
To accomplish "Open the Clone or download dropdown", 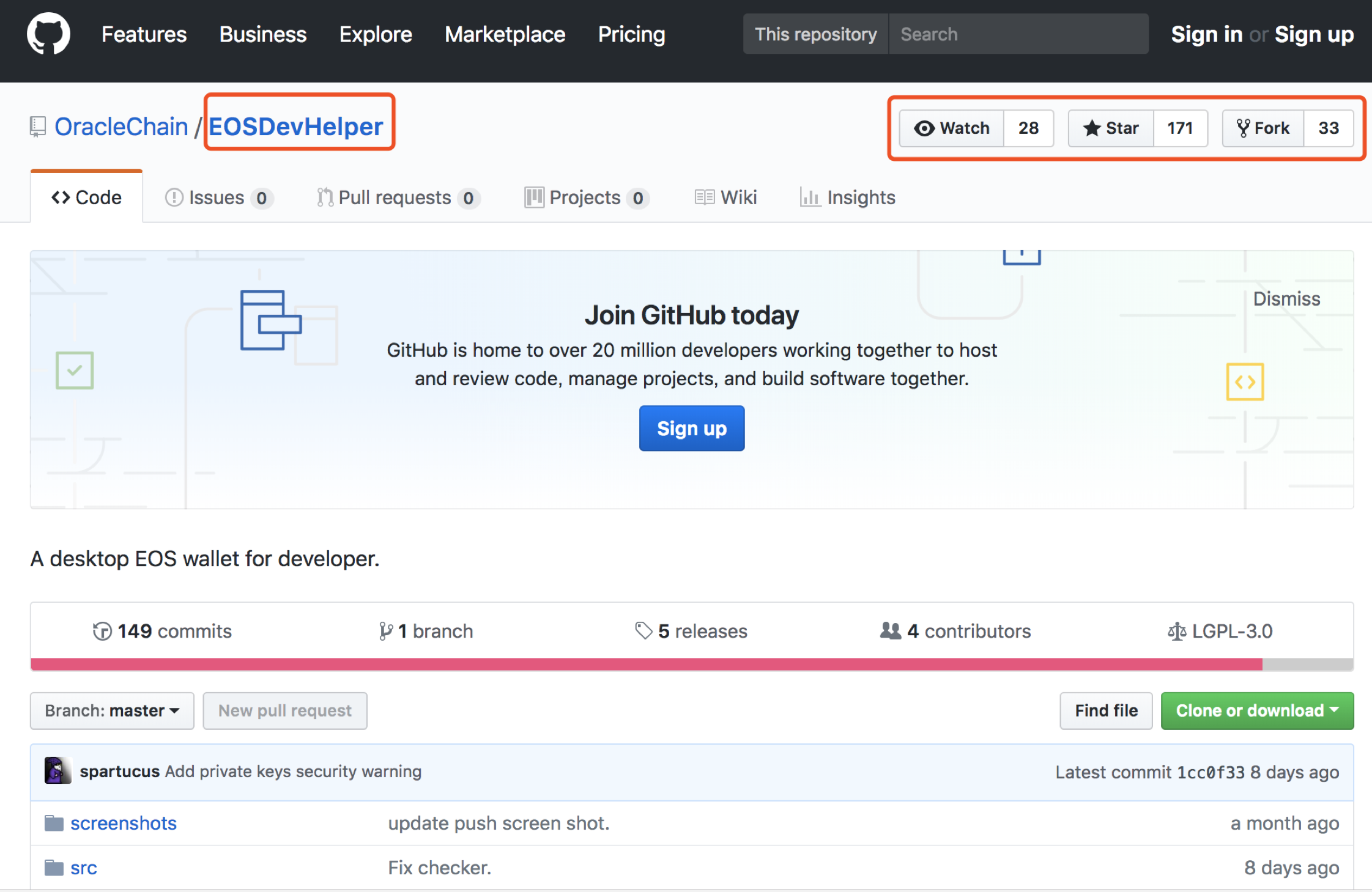I will click(x=1256, y=710).
